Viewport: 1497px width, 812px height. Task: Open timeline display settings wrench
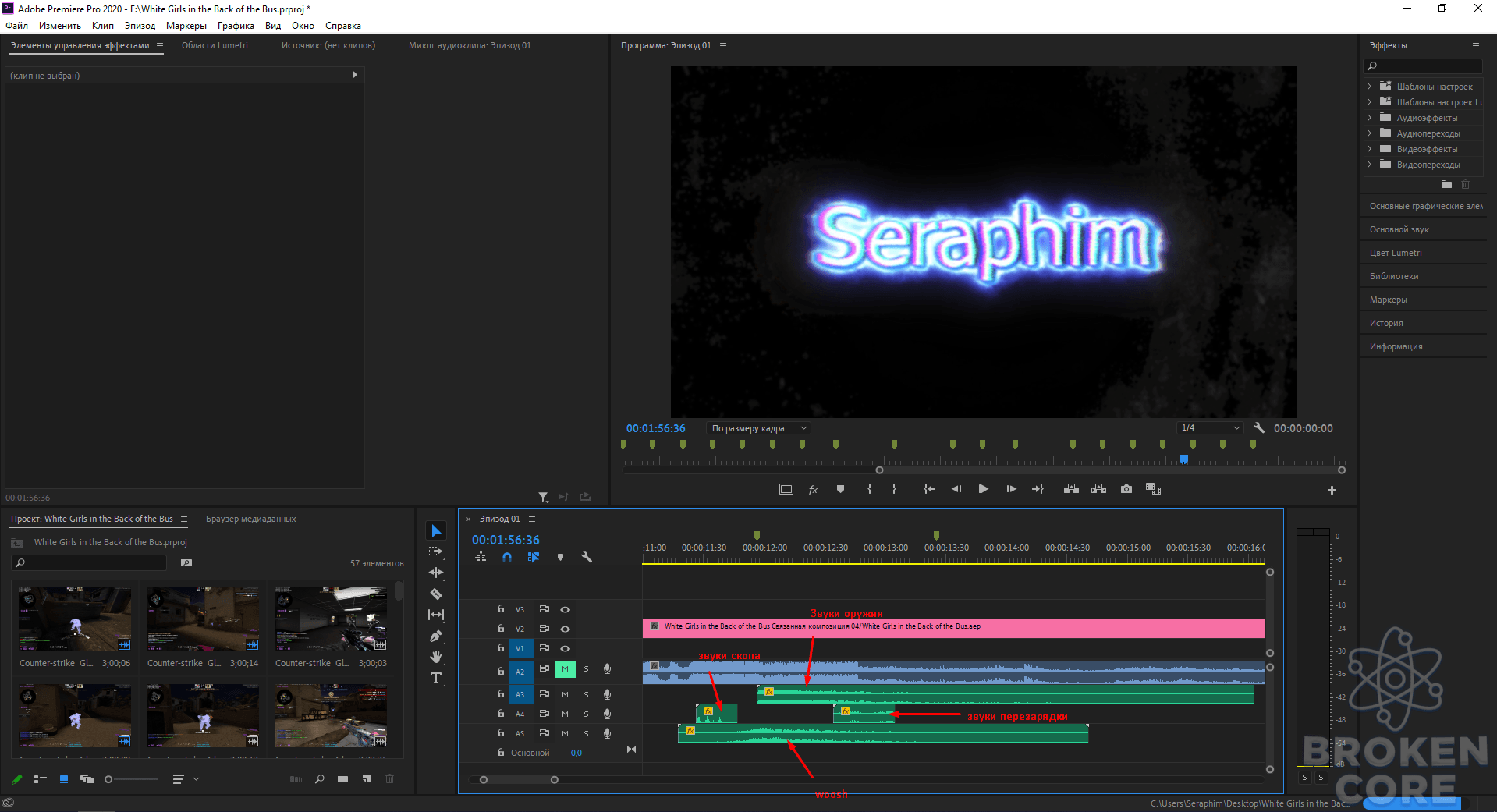587,557
